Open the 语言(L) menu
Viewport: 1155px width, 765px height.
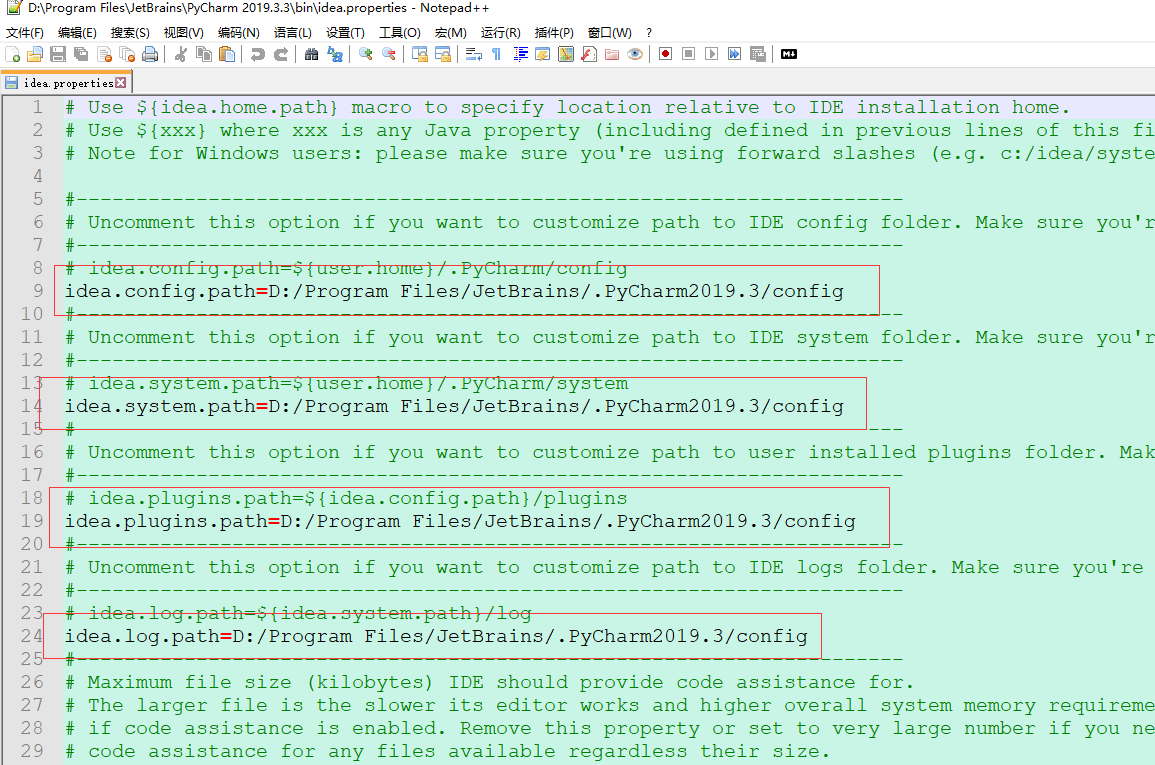point(292,32)
